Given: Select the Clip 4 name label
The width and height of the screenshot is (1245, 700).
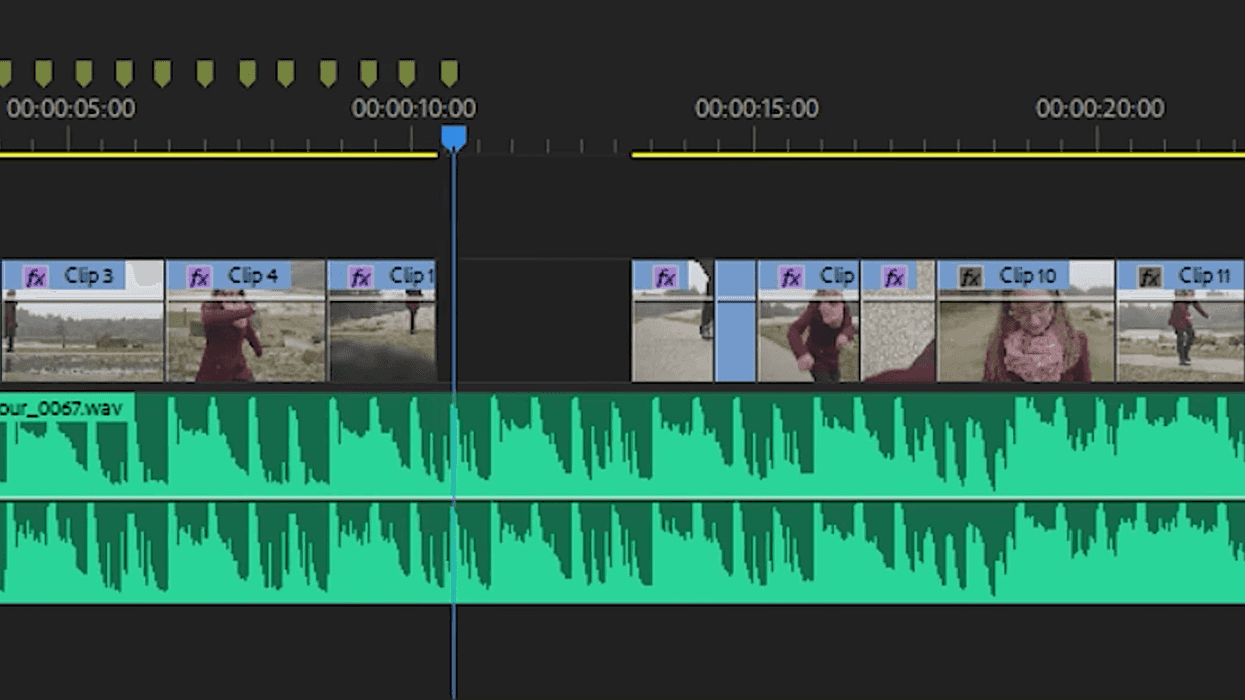Looking at the screenshot, I should click(x=253, y=276).
